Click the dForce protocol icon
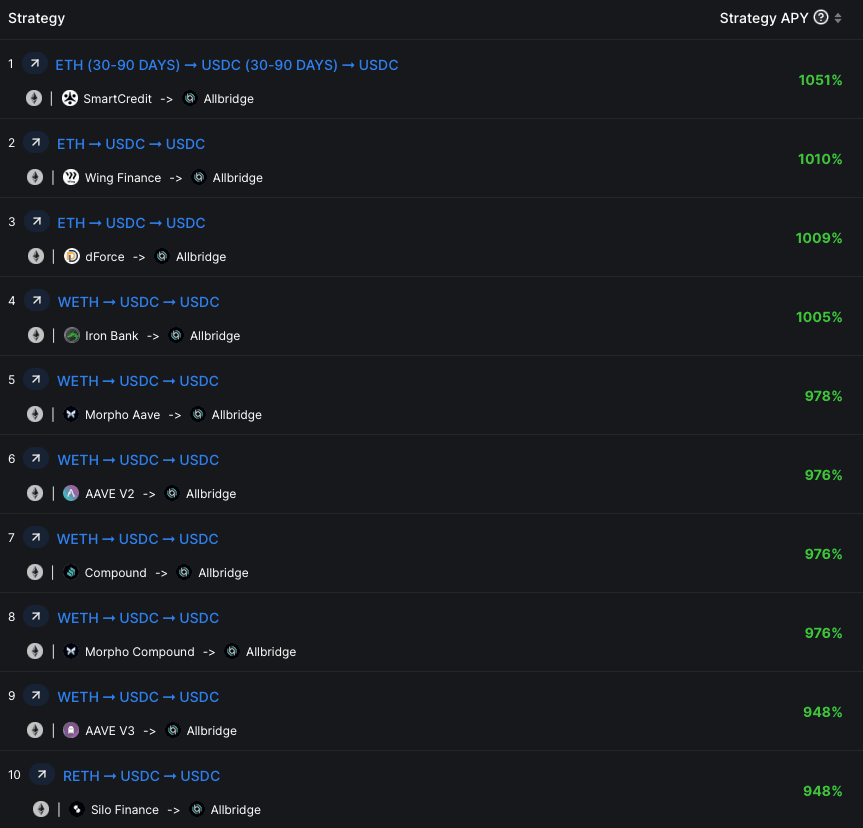The image size is (863, 828). coord(71,257)
